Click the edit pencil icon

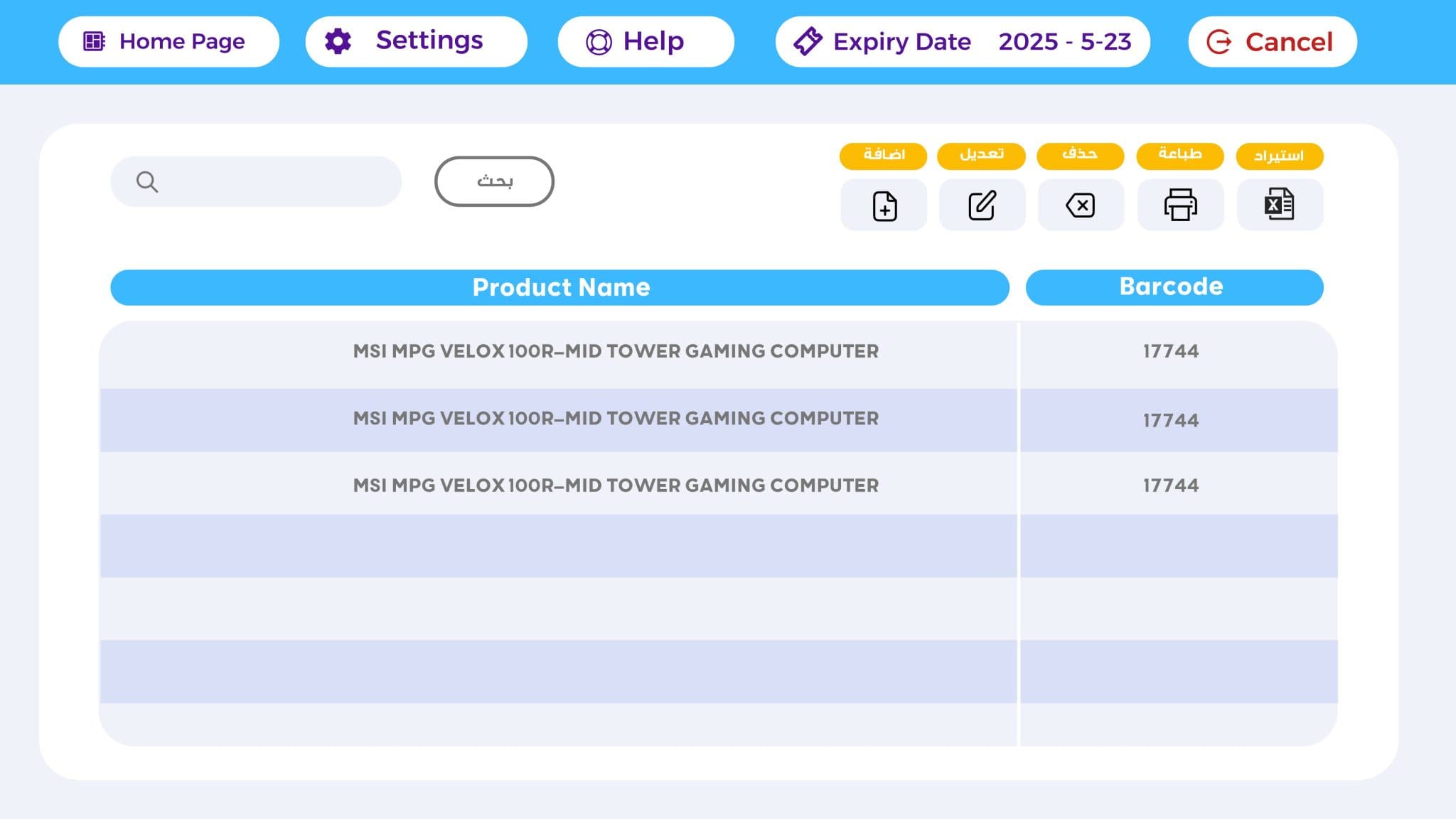[982, 205]
